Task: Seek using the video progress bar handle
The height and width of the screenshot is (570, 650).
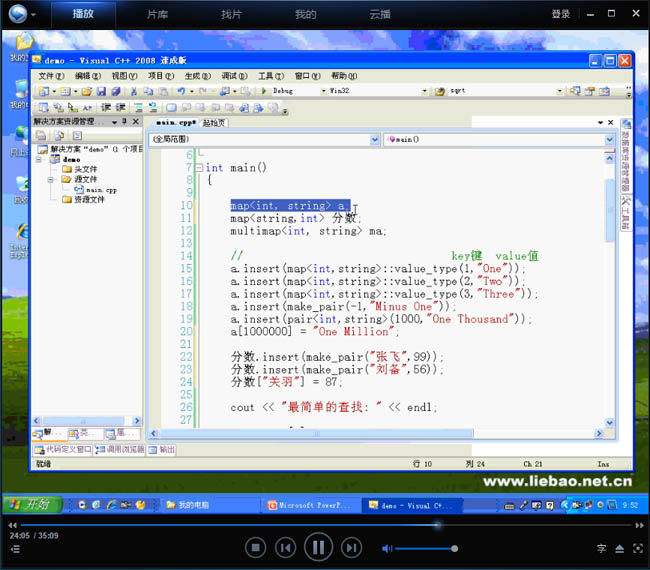Action: pyautogui.click(x=437, y=524)
